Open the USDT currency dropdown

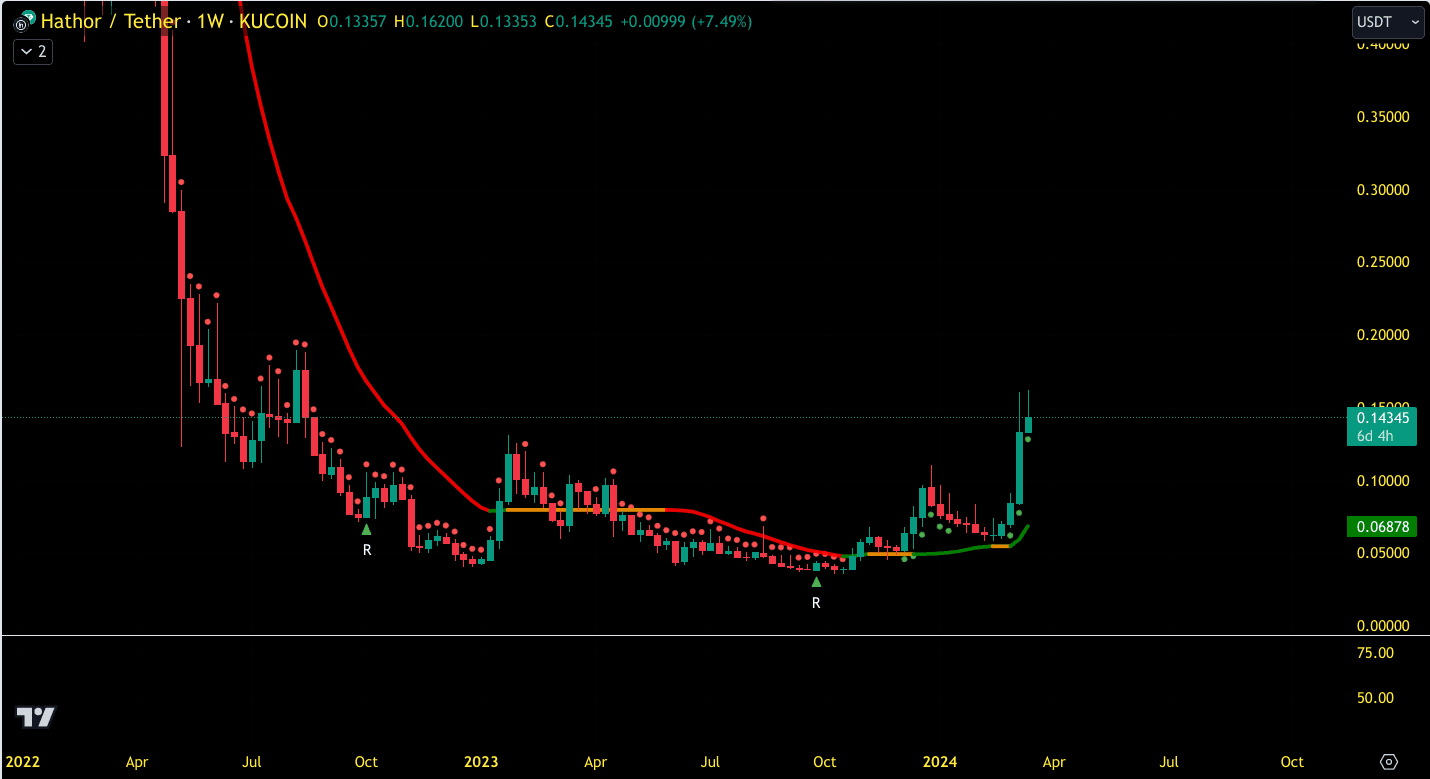click(1387, 21)
